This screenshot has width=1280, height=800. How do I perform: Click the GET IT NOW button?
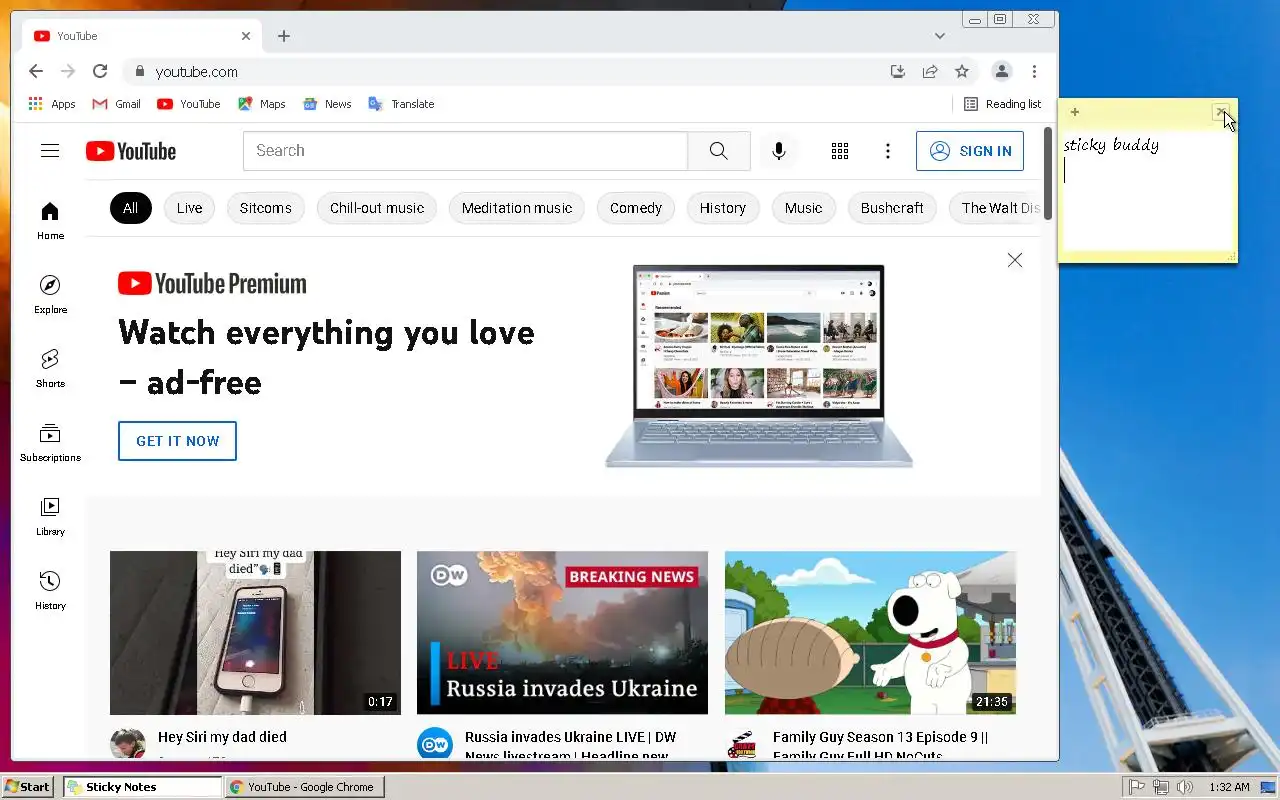177,441
